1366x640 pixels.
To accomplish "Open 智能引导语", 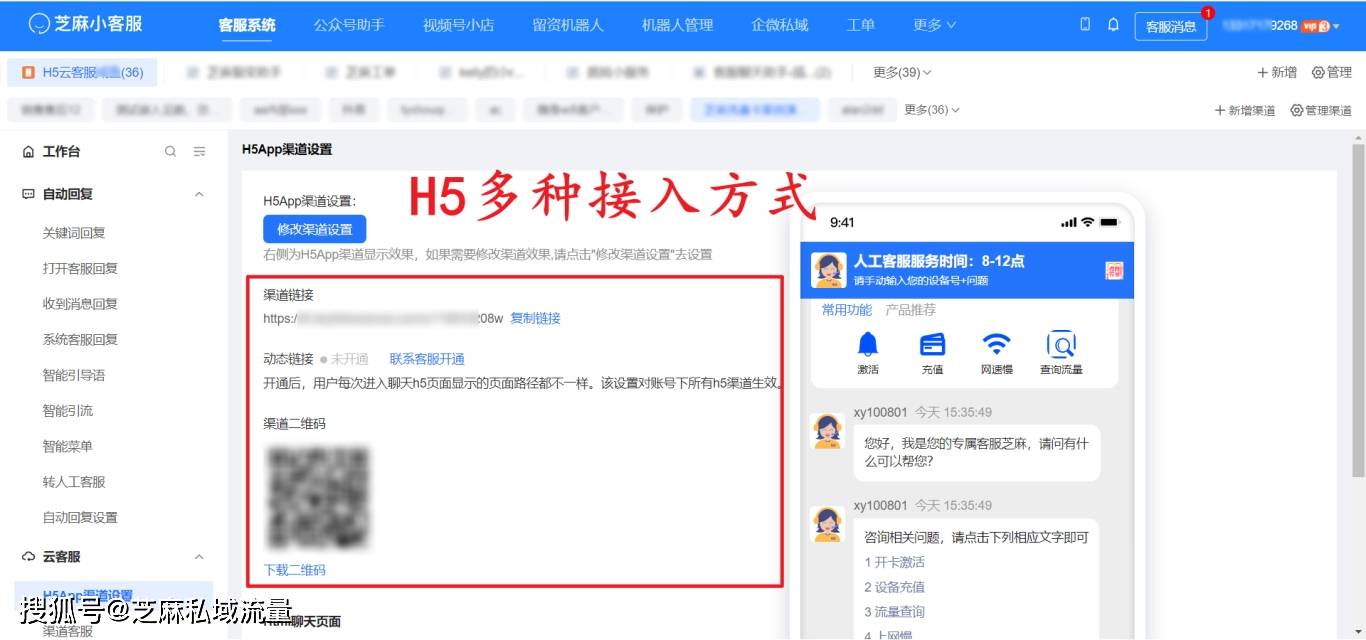I will tap(74, 375).
